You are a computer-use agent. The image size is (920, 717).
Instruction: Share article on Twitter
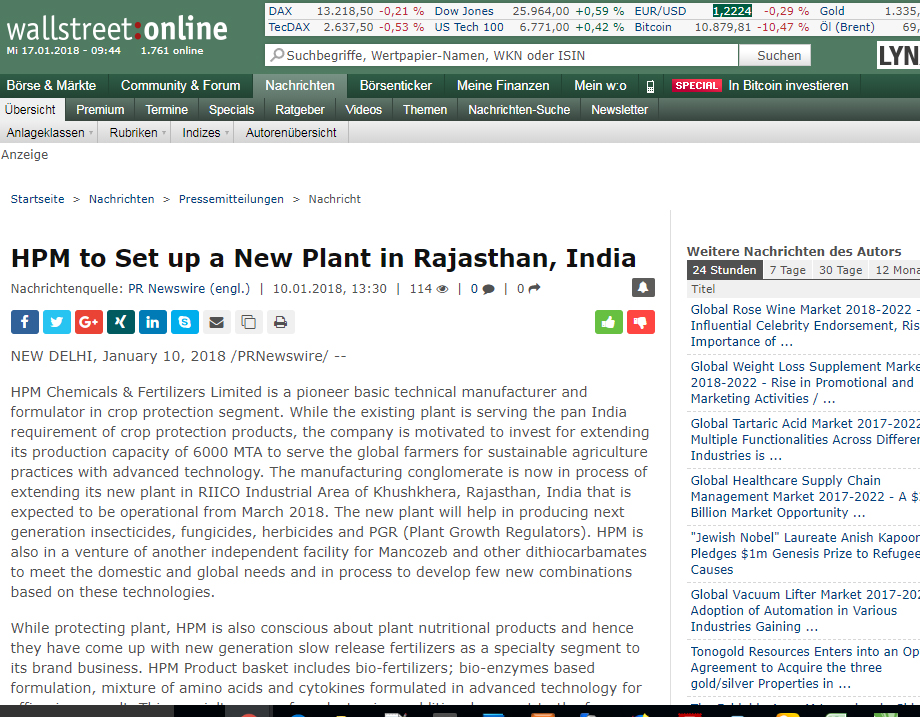click(x=57, y=322)
